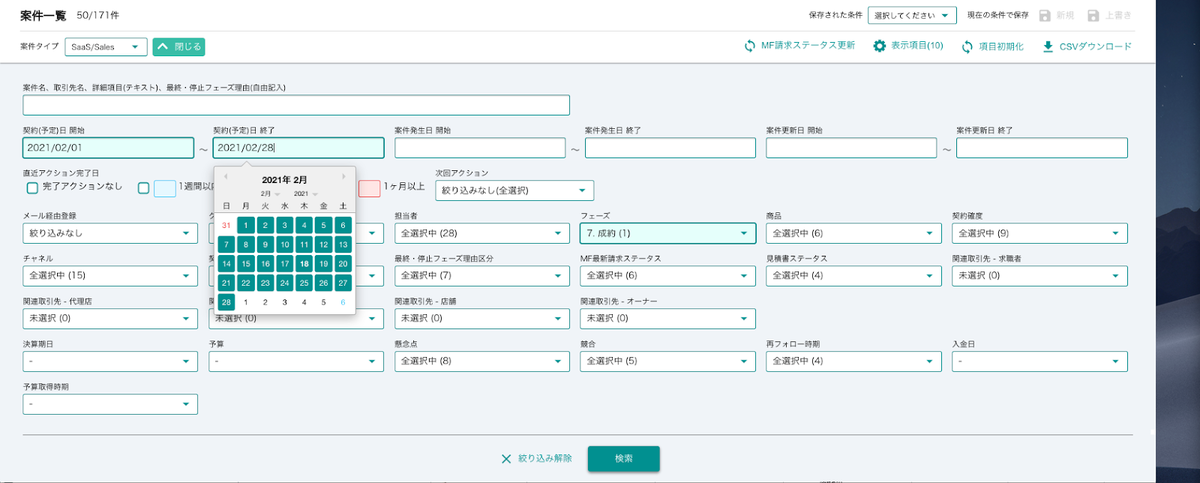Open 表示項目(10) gear settings
This screenshot has width=1200, height=483.
tap(880, 46)
